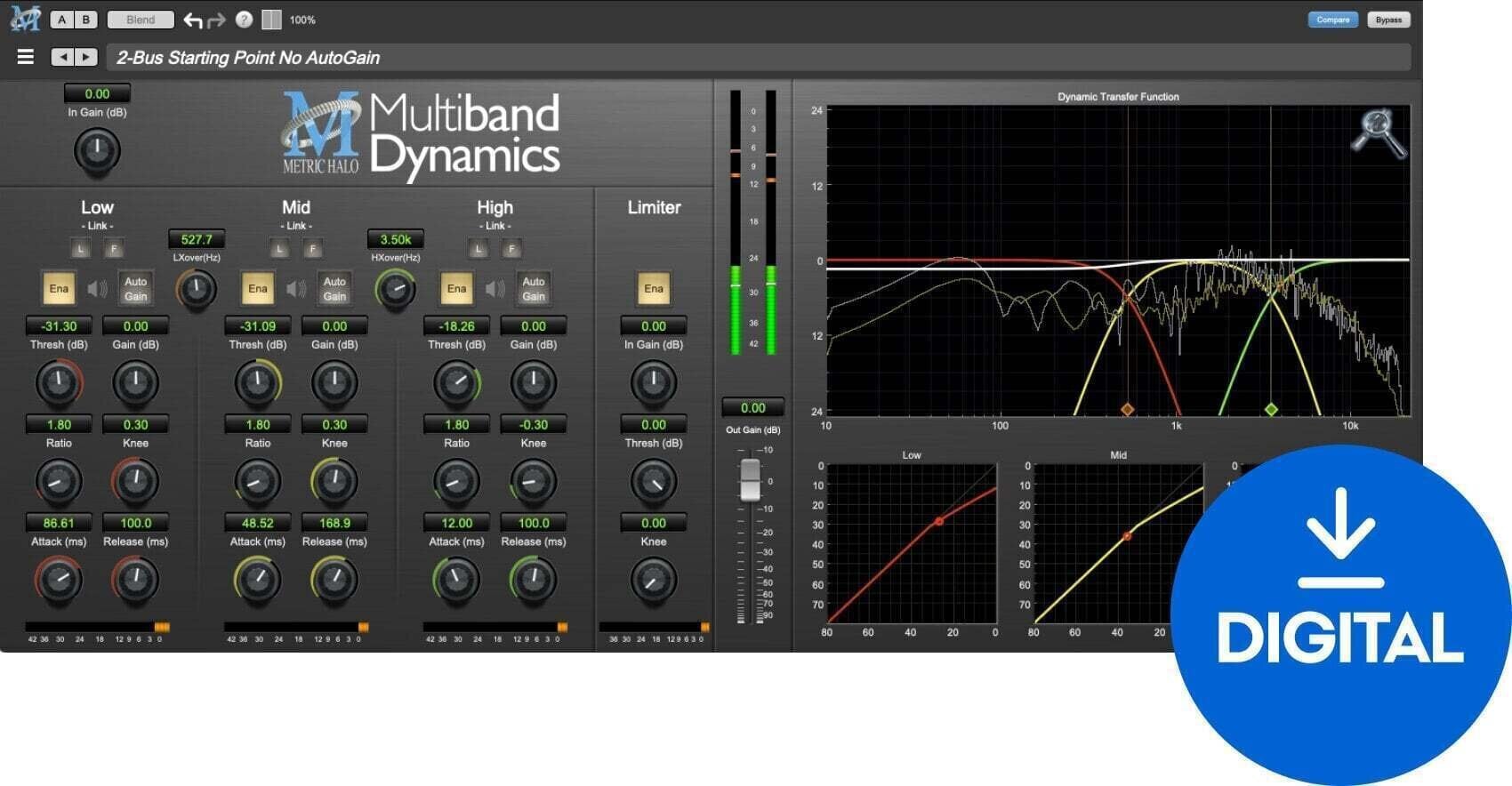Click the HXover value field 3.50k
Image resolution: width=1512 pixels, height=786 pixels.
[396, 239]
